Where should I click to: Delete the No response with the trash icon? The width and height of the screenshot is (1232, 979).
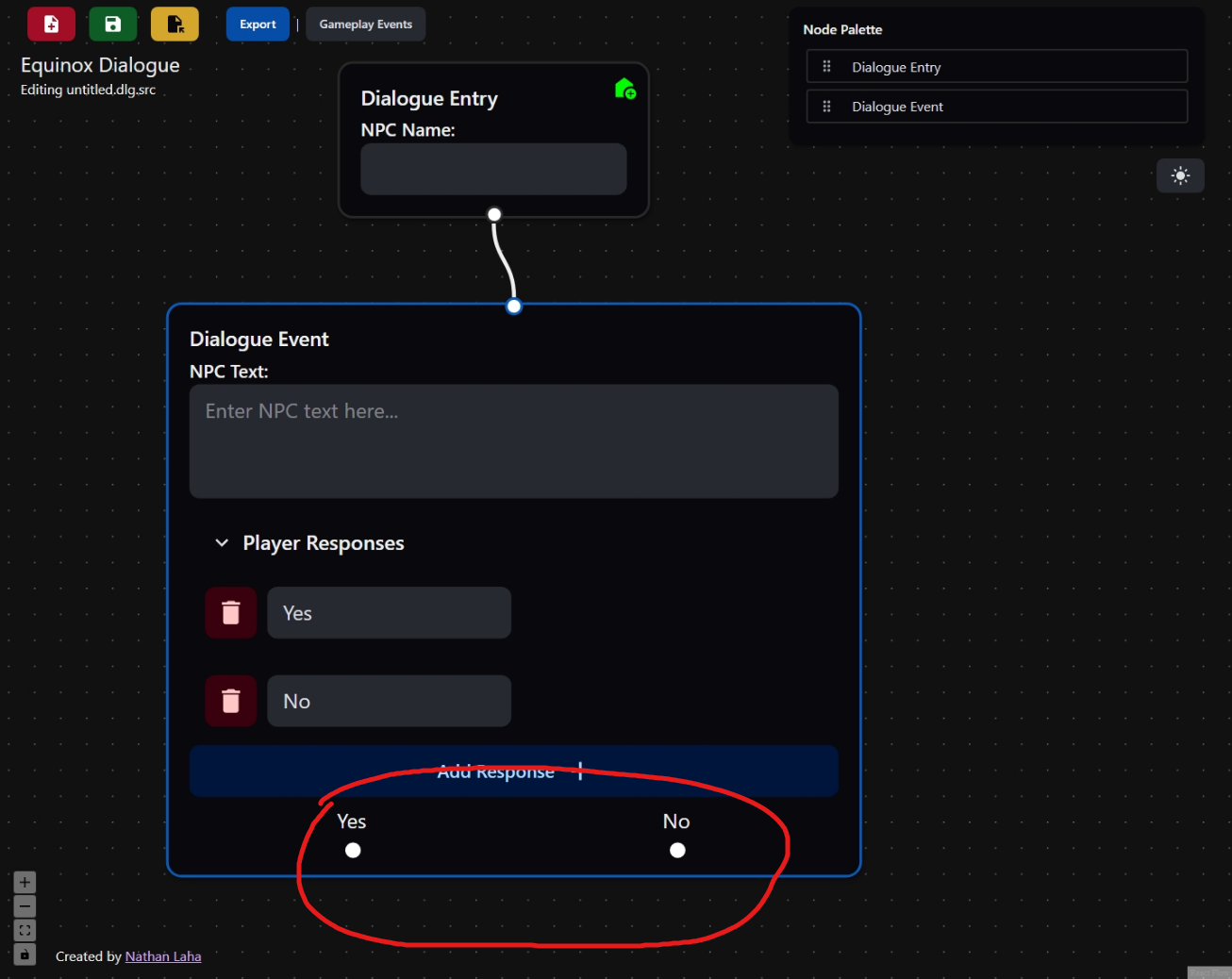click(x=230, y=701)
